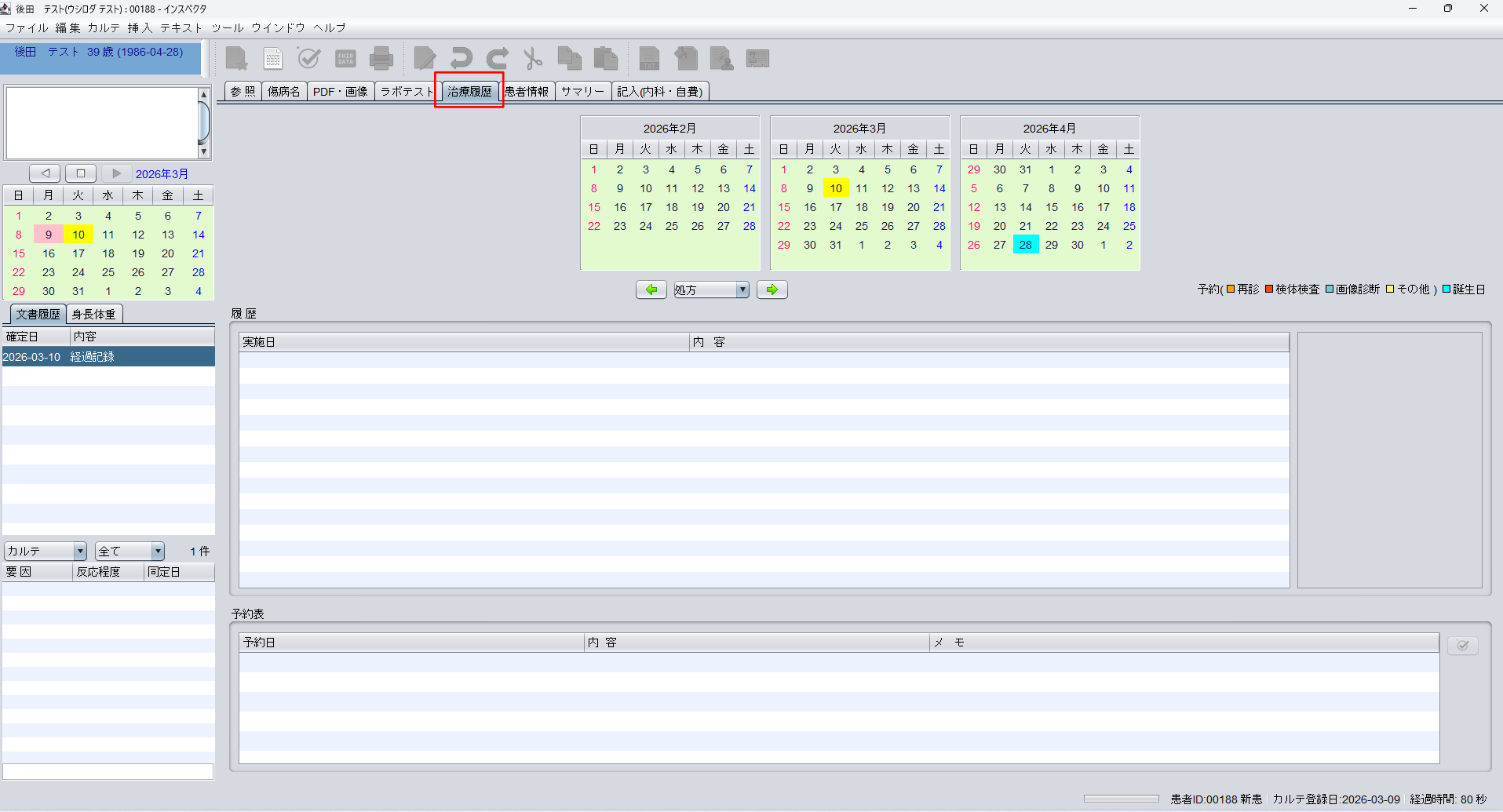Click the TXT document toolbar icon
The image size is (1503, 812).
(x=649, y=59)
